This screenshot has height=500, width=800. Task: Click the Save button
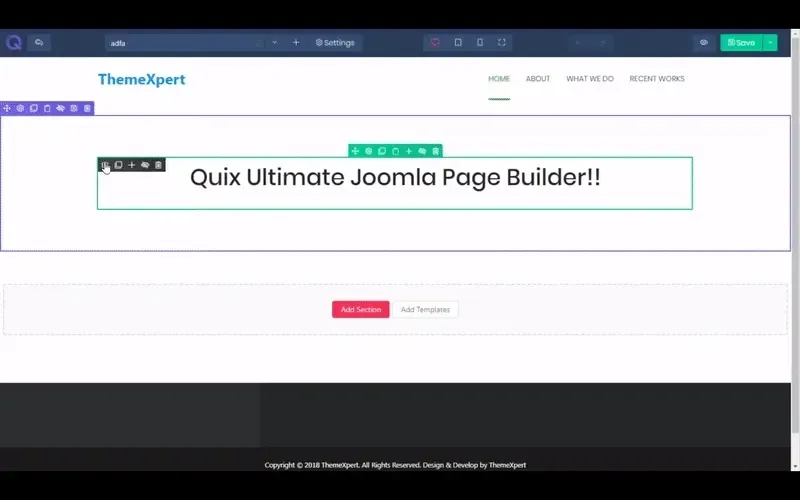tap(741, 42)
